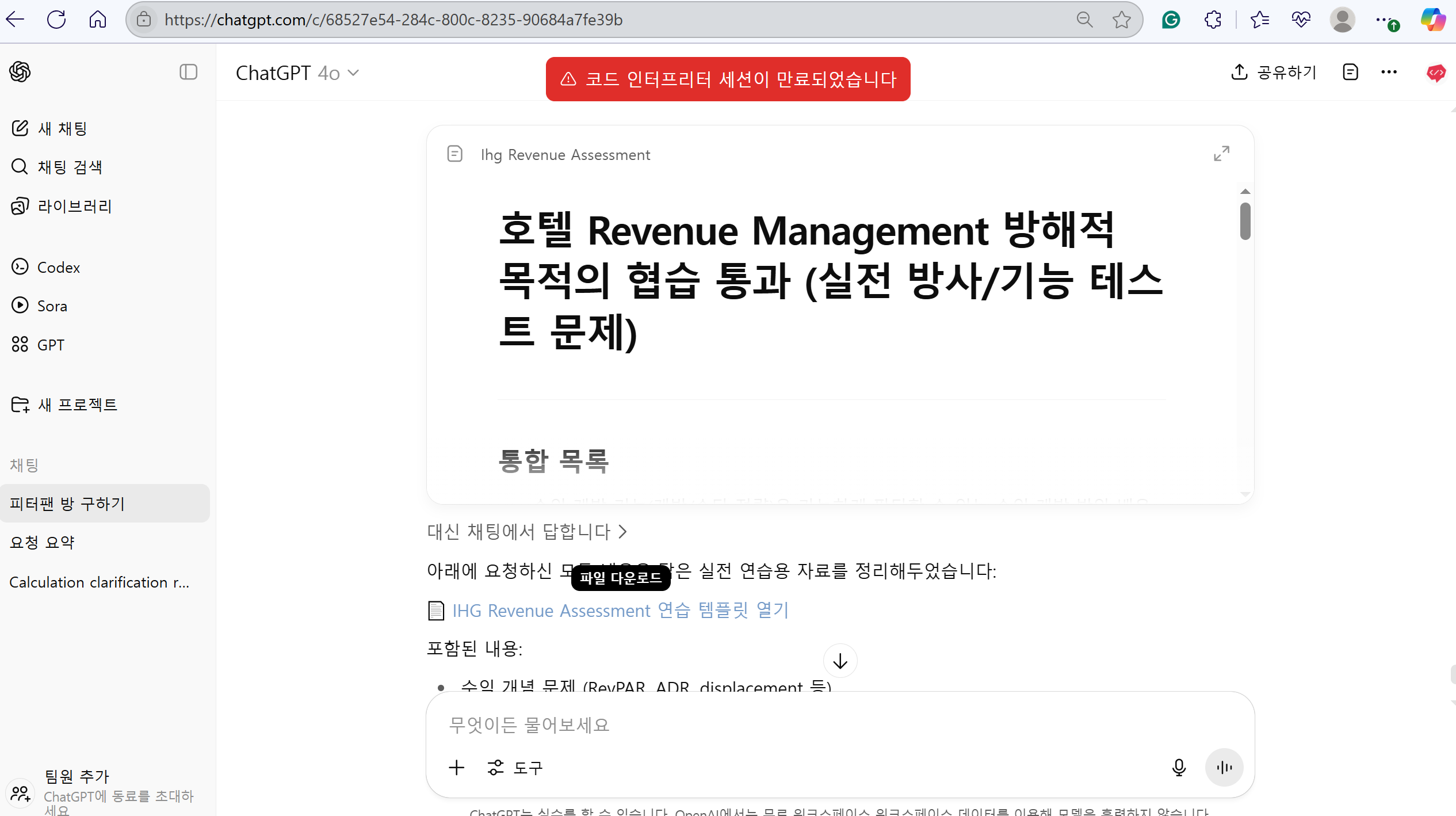Click the red code badge icon at top right
The image size is (1456, 816).
coord(1436,73)
